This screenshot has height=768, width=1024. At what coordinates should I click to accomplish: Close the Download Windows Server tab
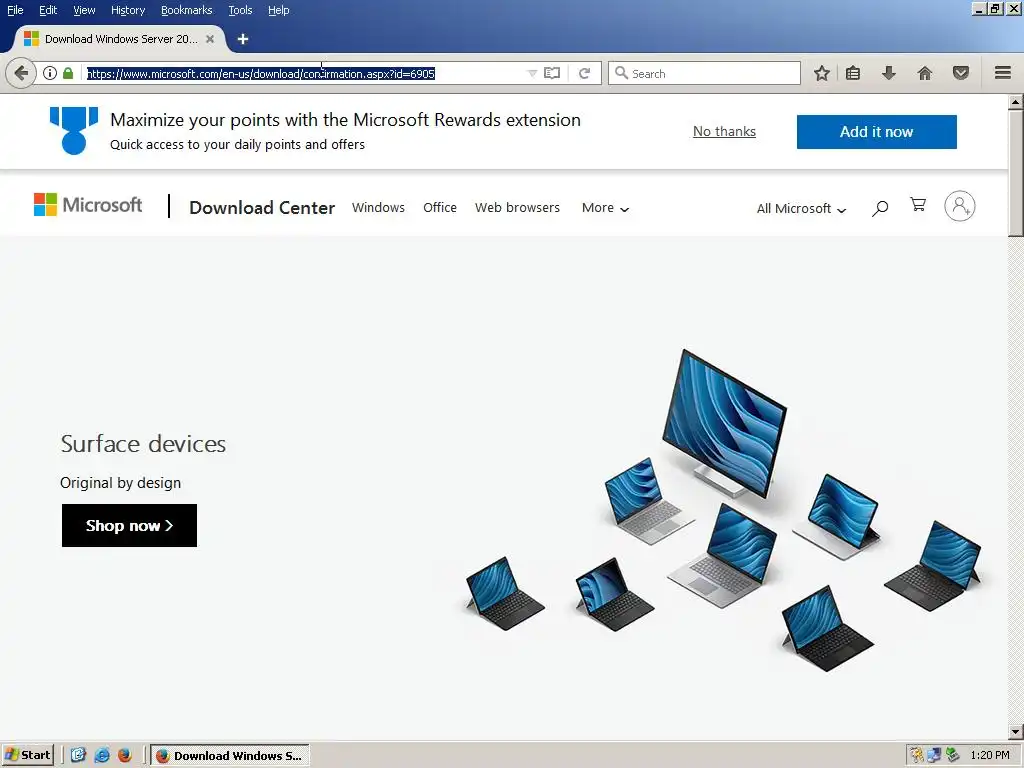(210, 39)
